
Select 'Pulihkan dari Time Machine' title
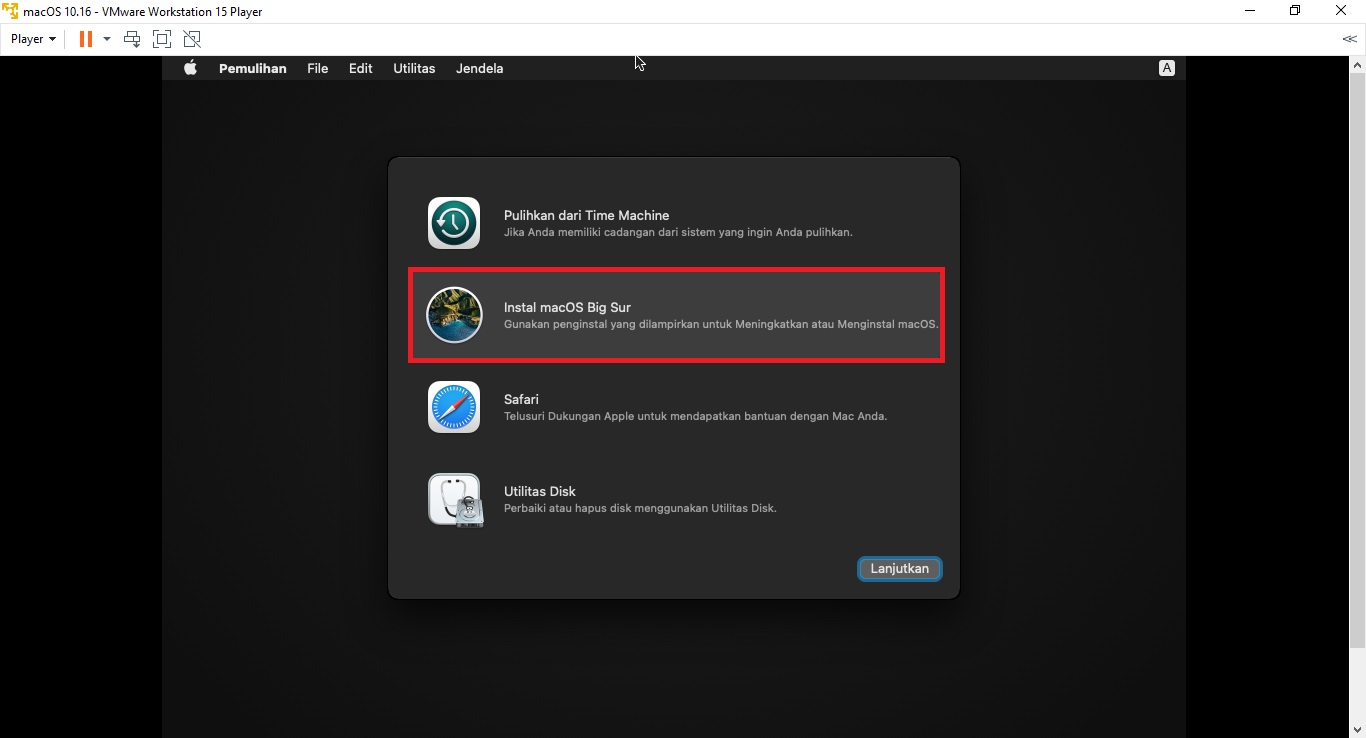point(586,215)
